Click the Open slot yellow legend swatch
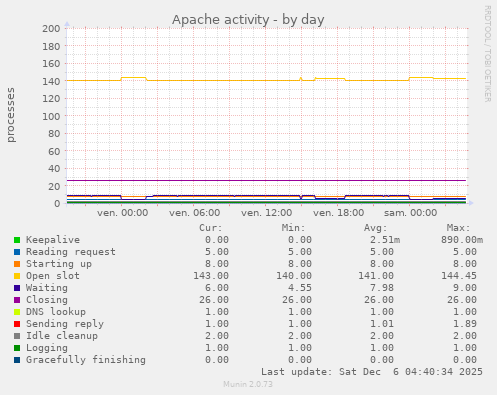The width and height of the screenshot is (497, 395). [x=17, y=276]
